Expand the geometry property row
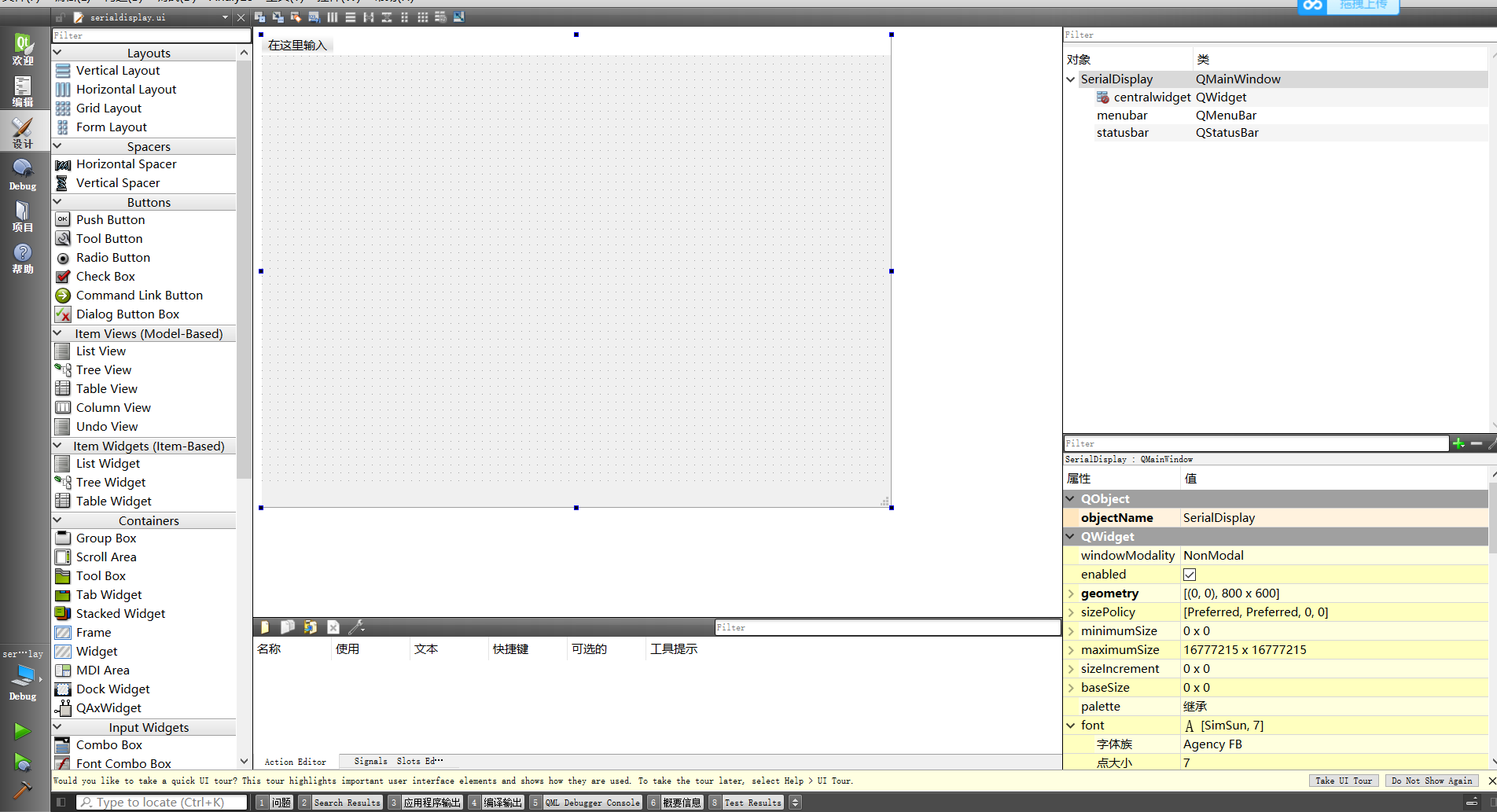This screenshot has height=812, width=1497. (x=1071, y=593)
